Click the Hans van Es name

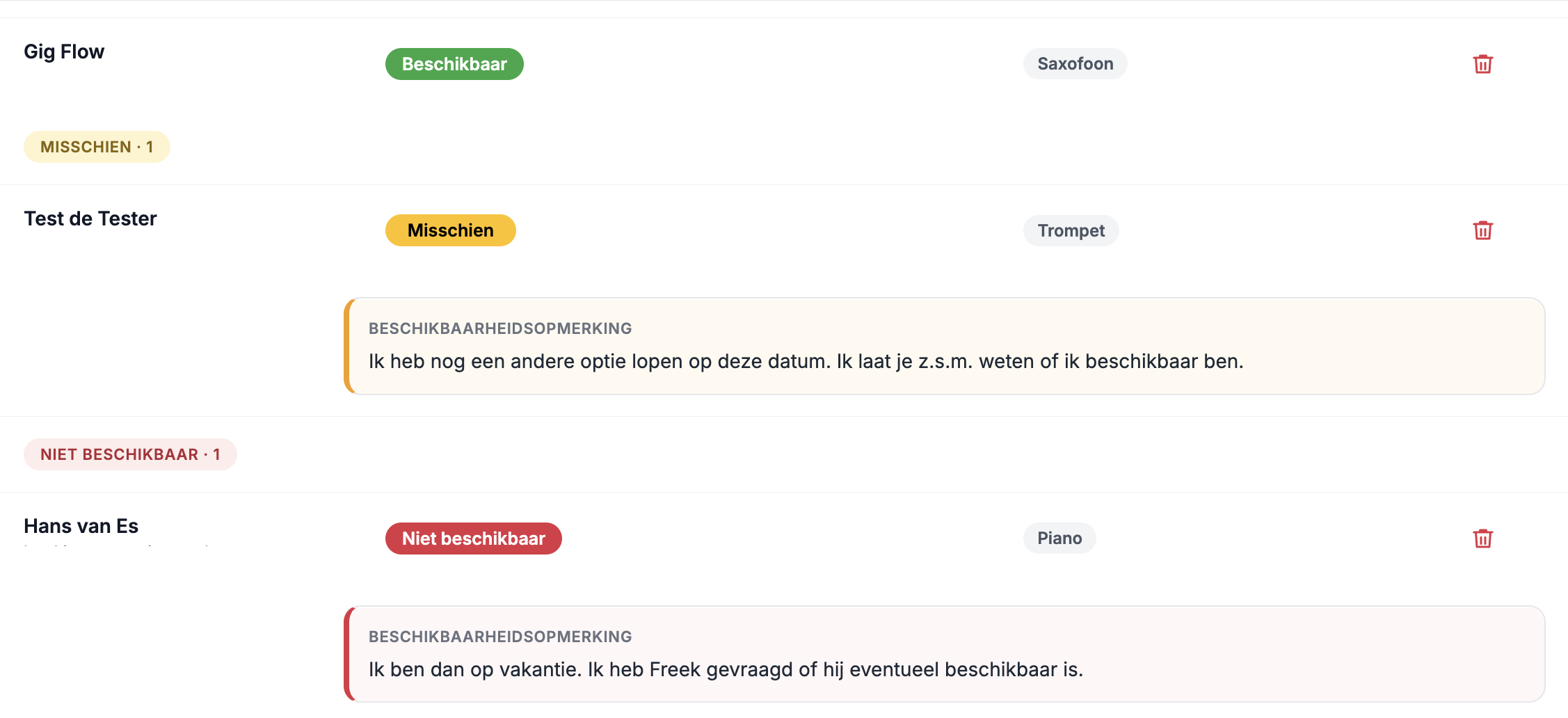click(x=81, y=526)
